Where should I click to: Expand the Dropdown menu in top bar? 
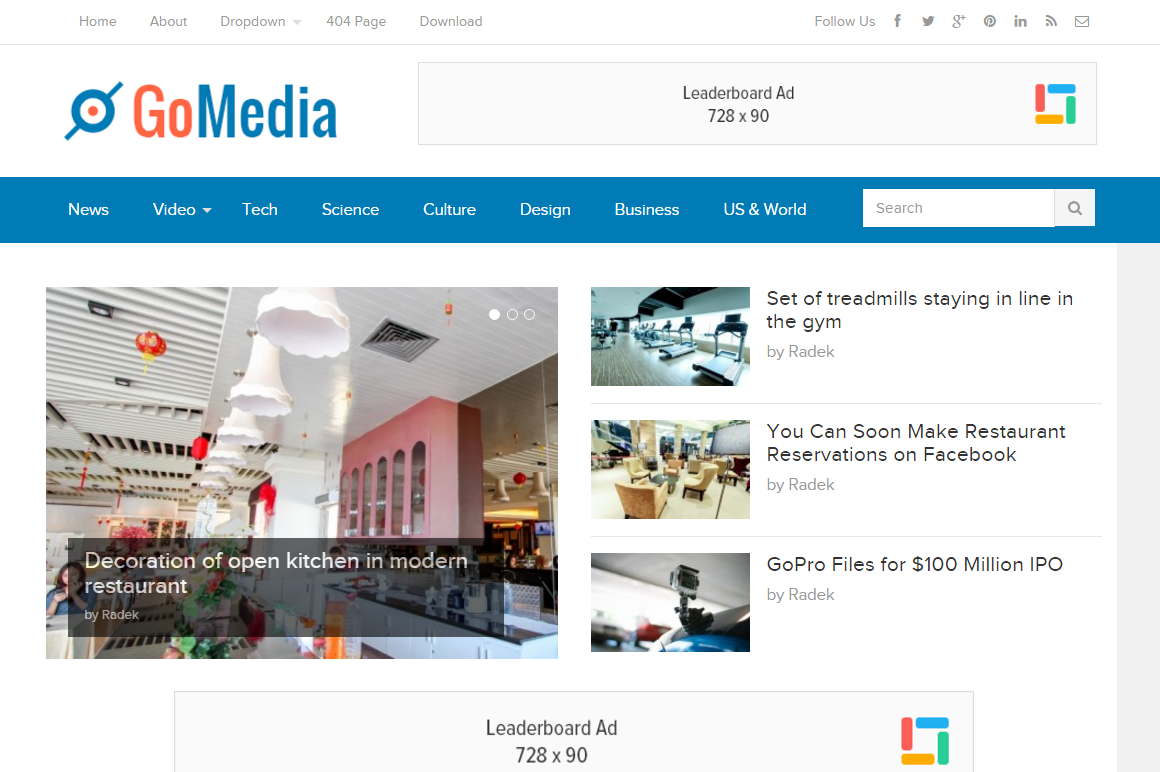click(x=260, y=21)
